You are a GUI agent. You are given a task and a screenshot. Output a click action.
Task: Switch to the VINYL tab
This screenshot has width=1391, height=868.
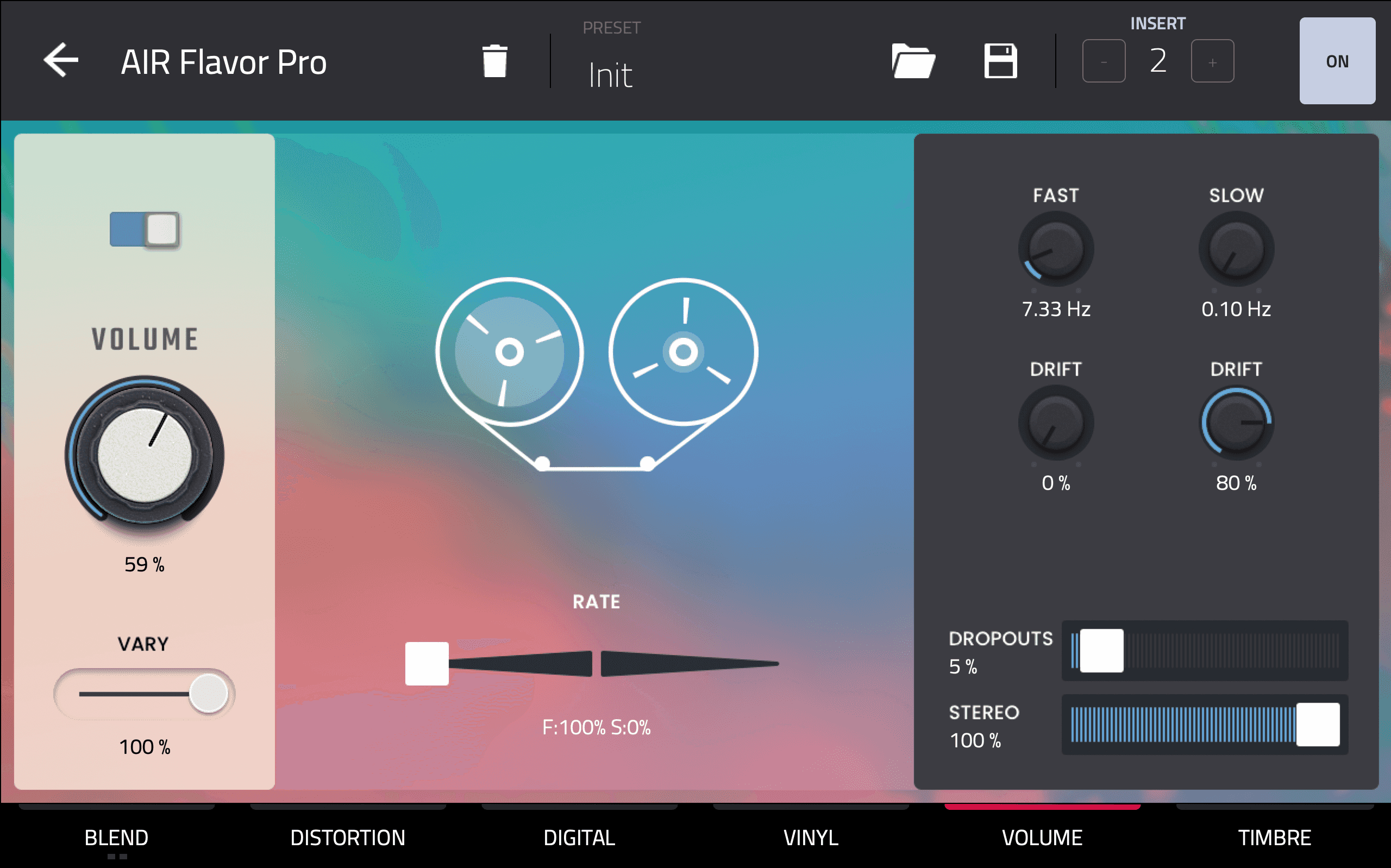[811, 837]
